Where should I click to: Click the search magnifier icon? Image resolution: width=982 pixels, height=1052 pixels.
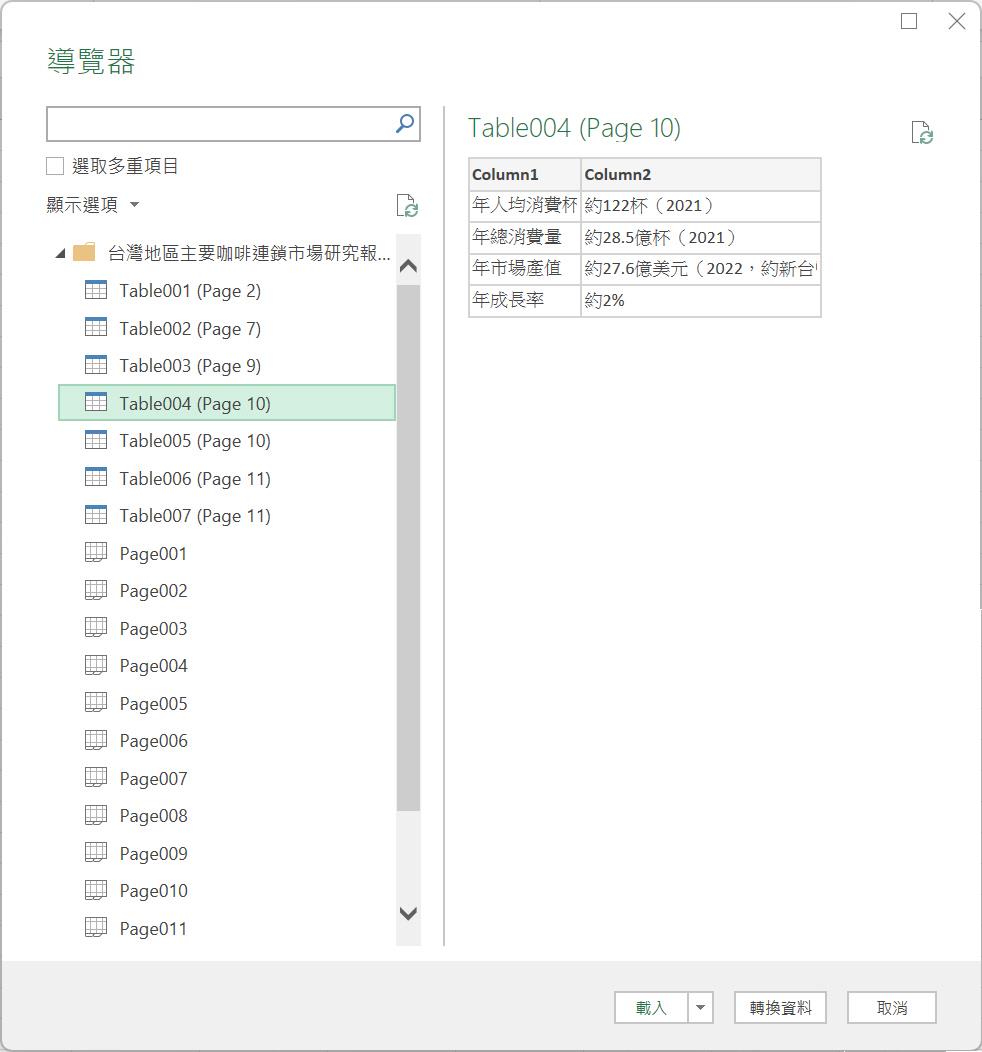(x=405, y=124)
